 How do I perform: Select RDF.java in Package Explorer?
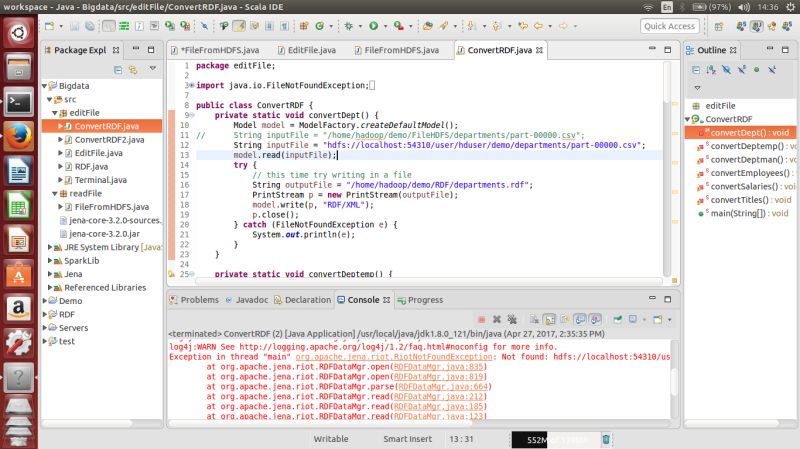coord(91,166)
